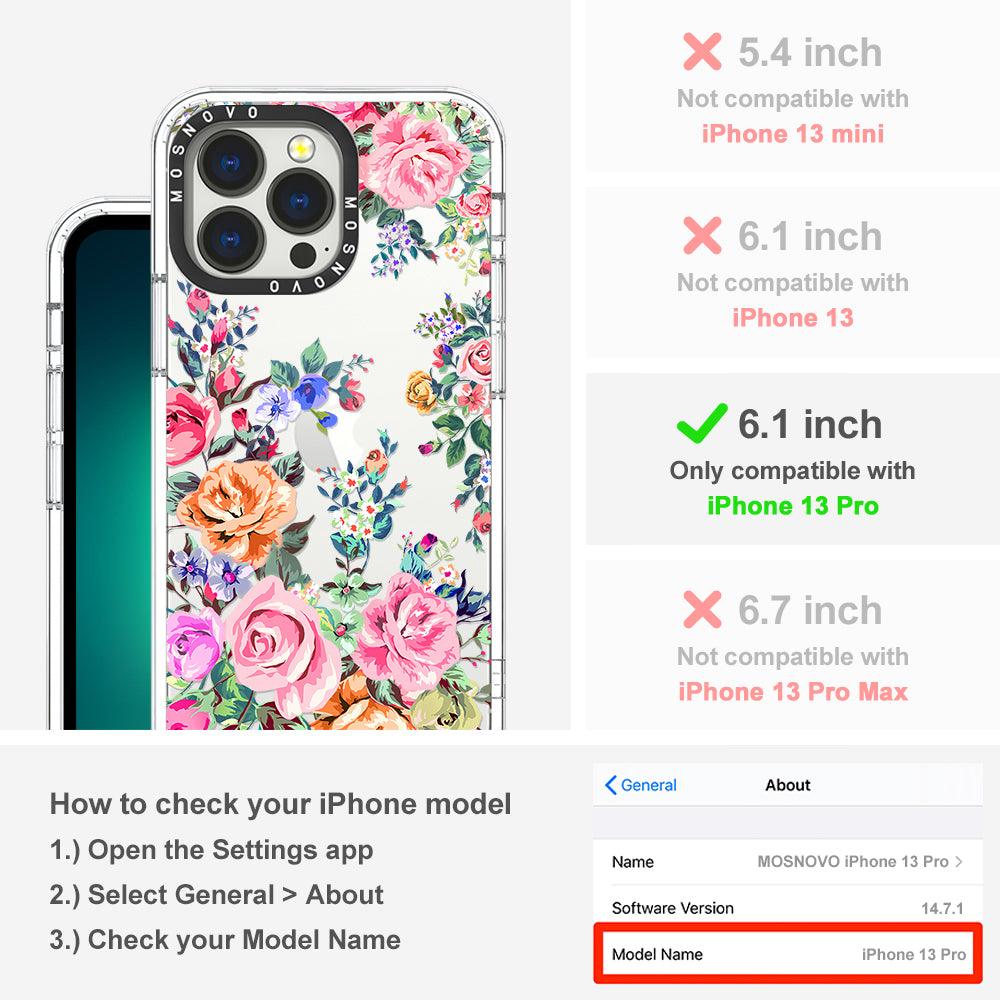Select the Software Version row
Screen dimensions: 1000x1000
coord(788,908)
